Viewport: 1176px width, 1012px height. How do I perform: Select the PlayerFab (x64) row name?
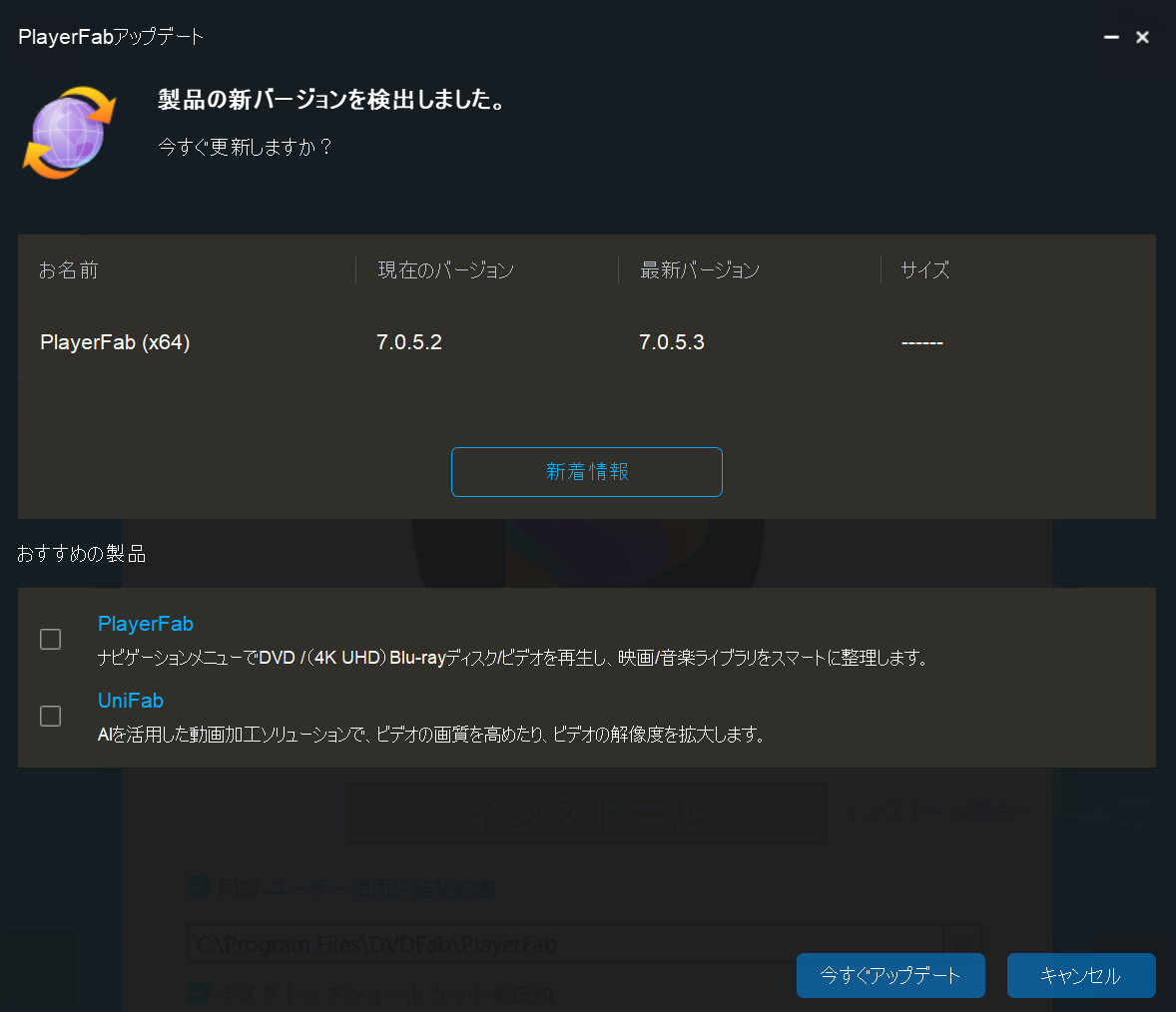point(115,342)
